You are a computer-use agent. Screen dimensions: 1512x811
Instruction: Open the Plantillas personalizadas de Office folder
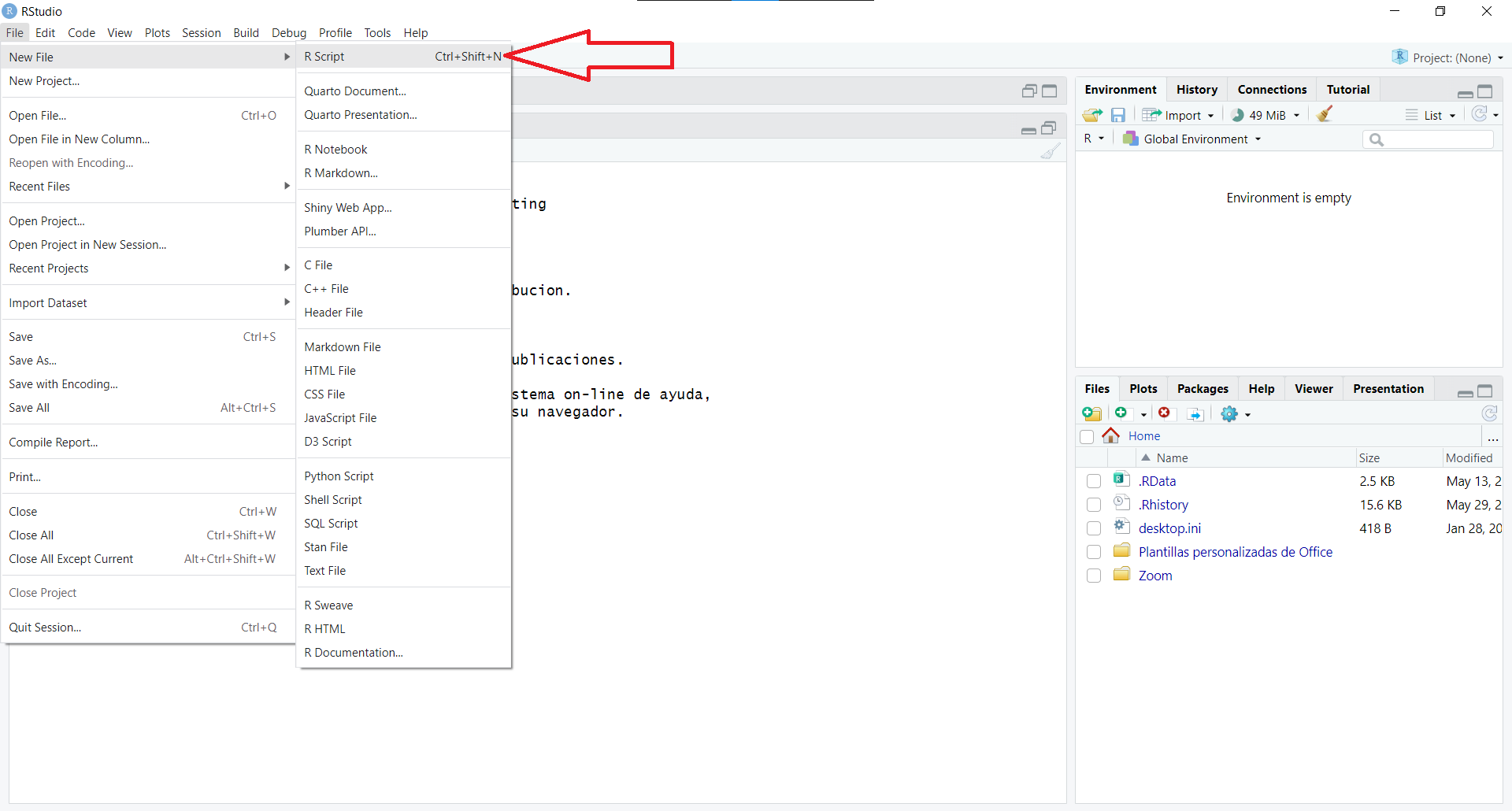pyautogui.click(x=1235, y=552)
